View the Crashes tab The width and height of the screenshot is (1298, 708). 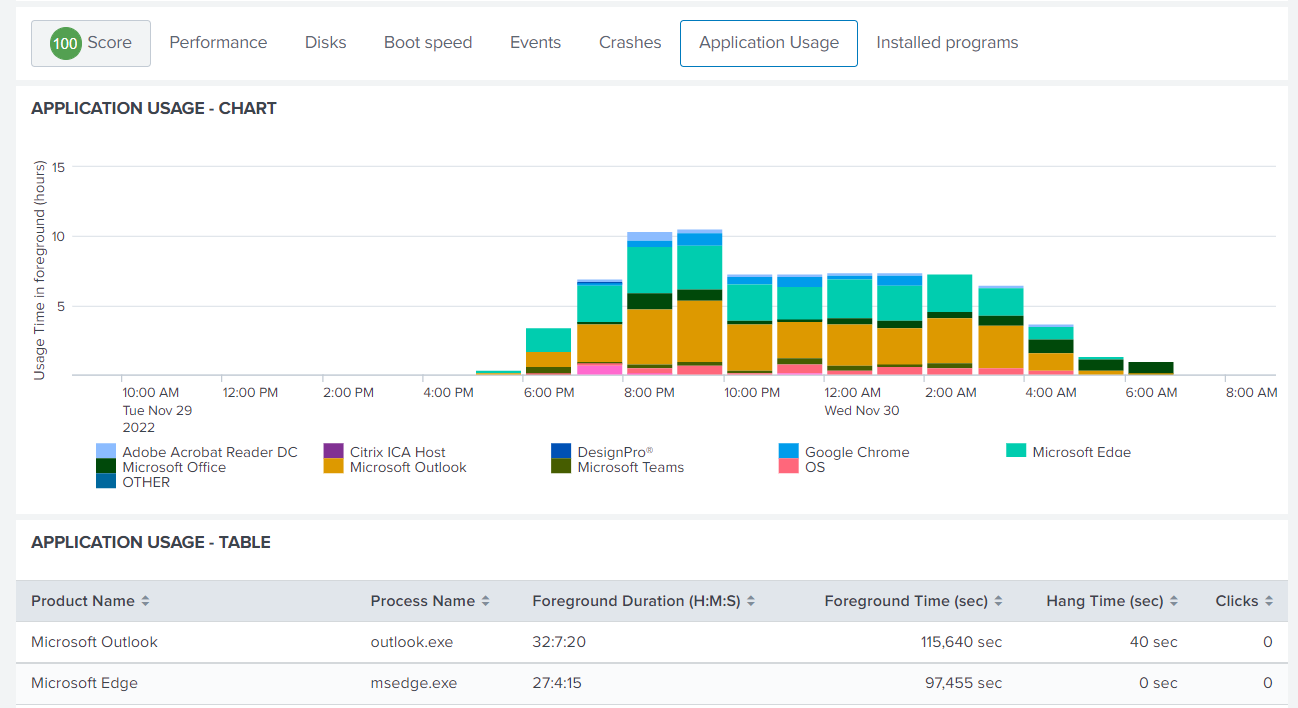click(x=630, y=43)
